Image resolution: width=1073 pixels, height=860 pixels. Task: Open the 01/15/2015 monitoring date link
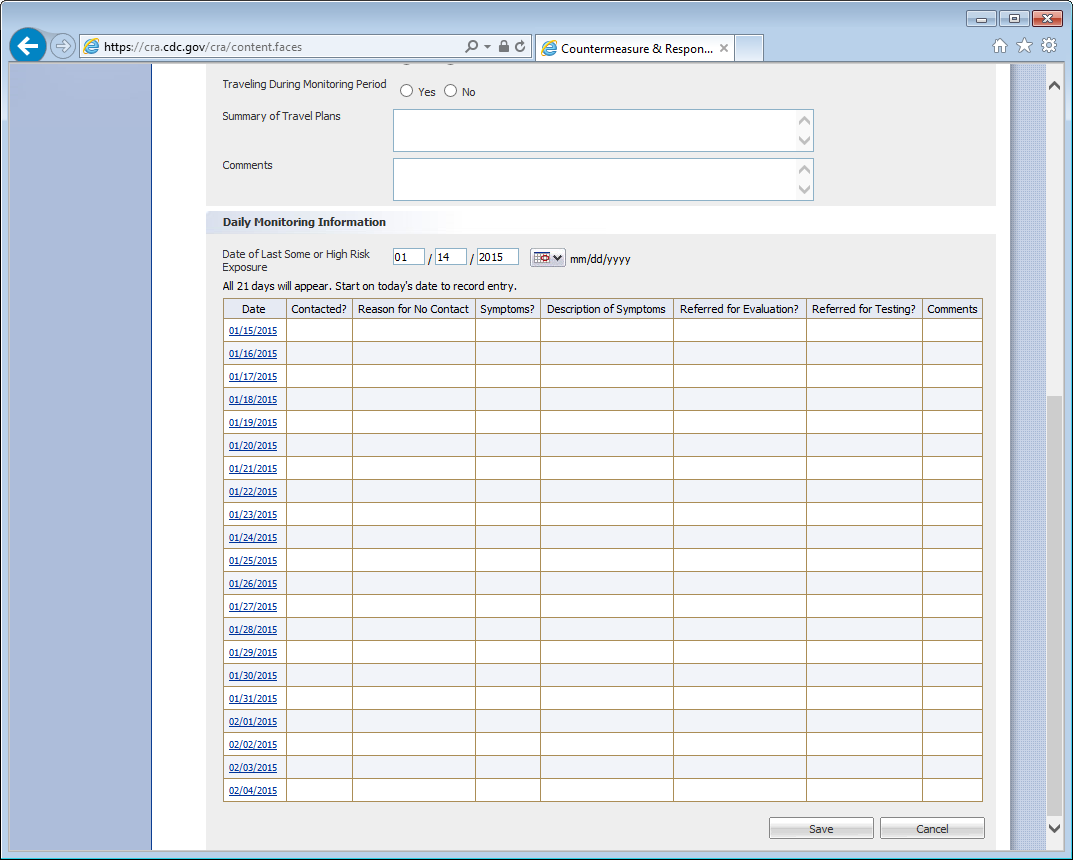[x=253, y=331]
